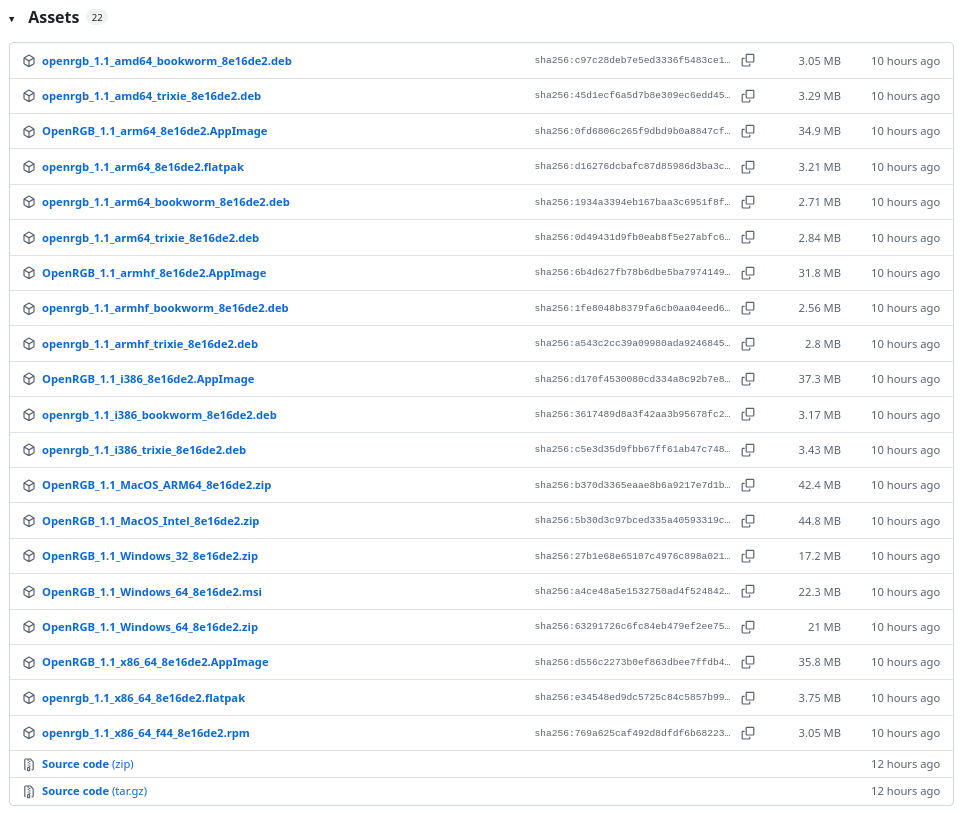Copy sha256 for openrgb x86_64 flatpak
Viewport: 964px width, 813px height.
[x=748, y=697]
